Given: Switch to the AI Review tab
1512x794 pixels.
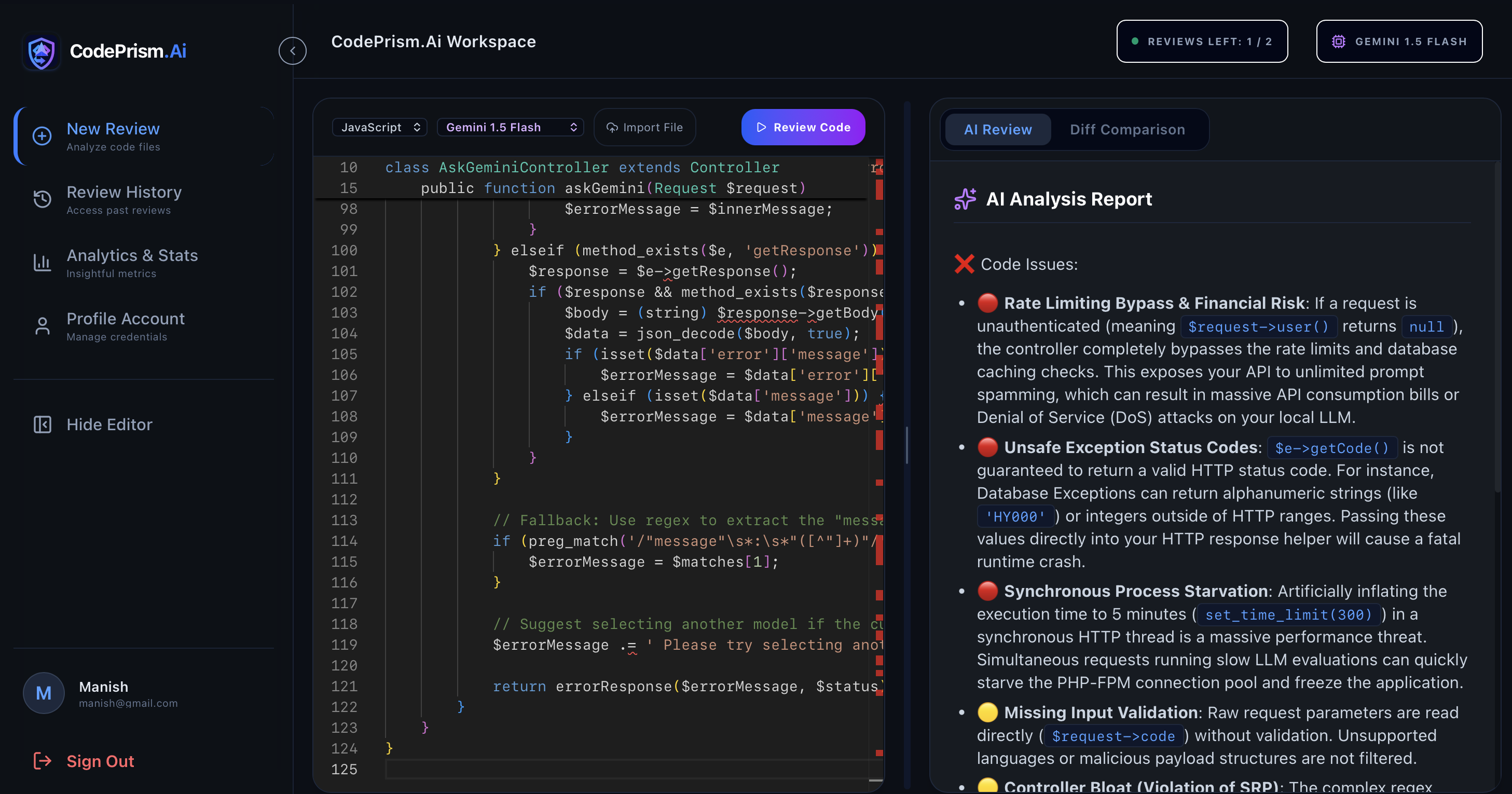Looking at the screenshot, I should coord(997,130).
